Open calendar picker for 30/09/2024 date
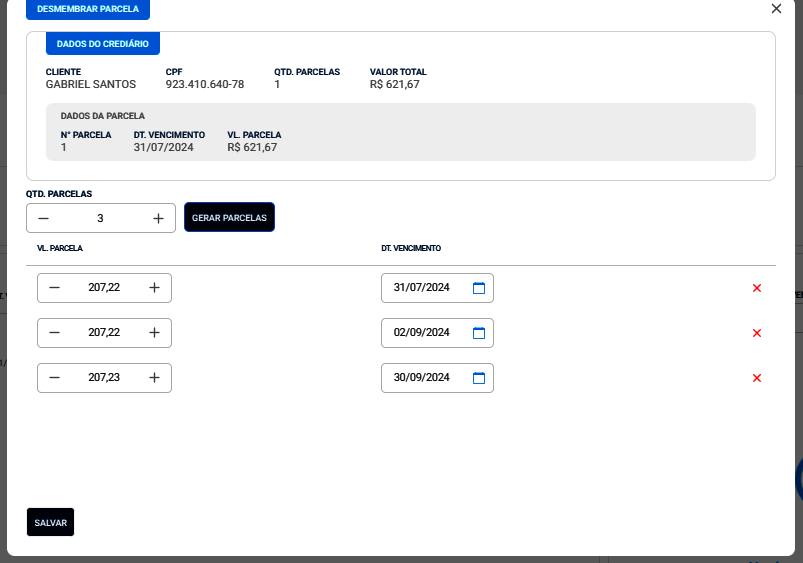 [x=478, y=378]
